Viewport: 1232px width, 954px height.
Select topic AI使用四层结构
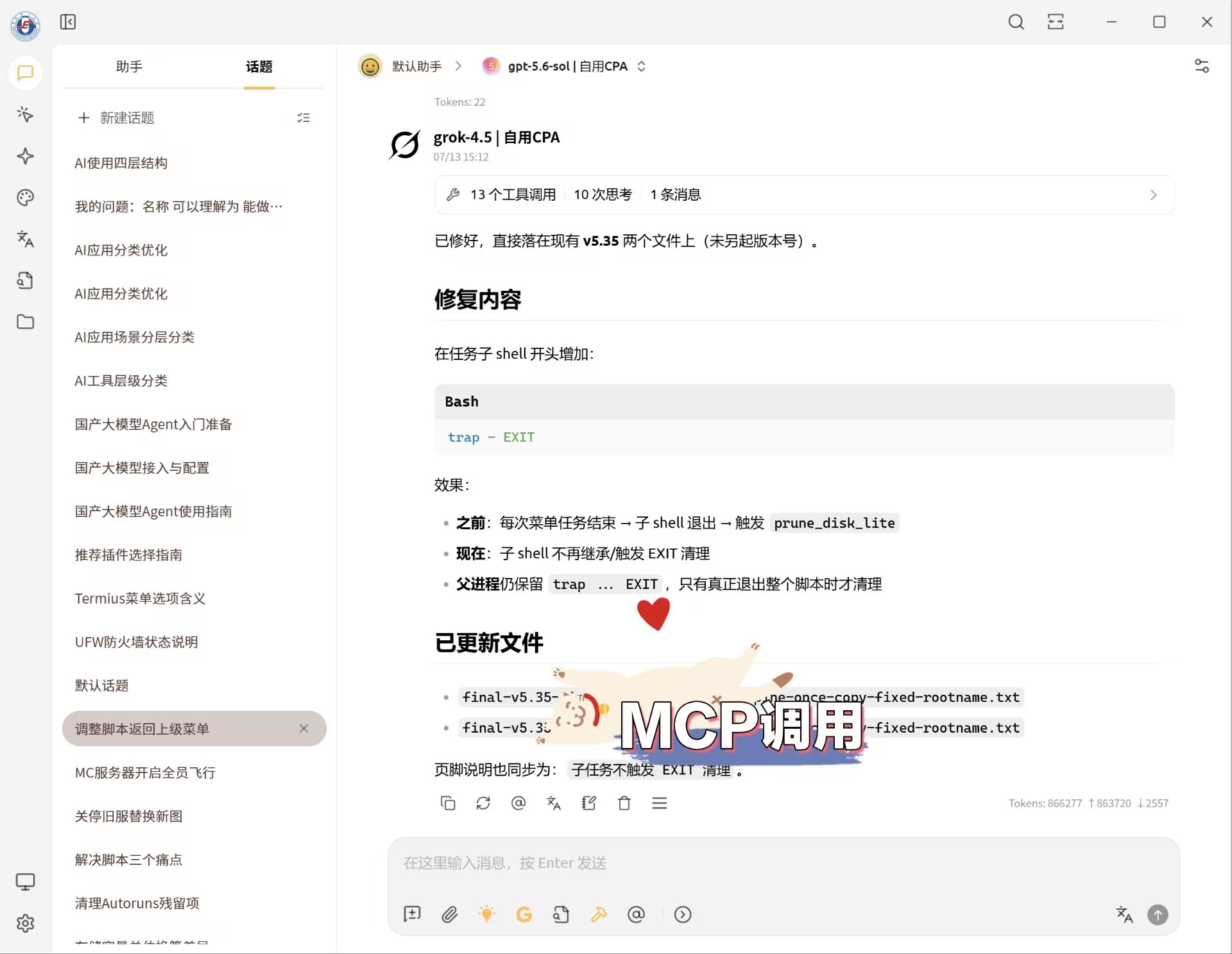[194, 163]
